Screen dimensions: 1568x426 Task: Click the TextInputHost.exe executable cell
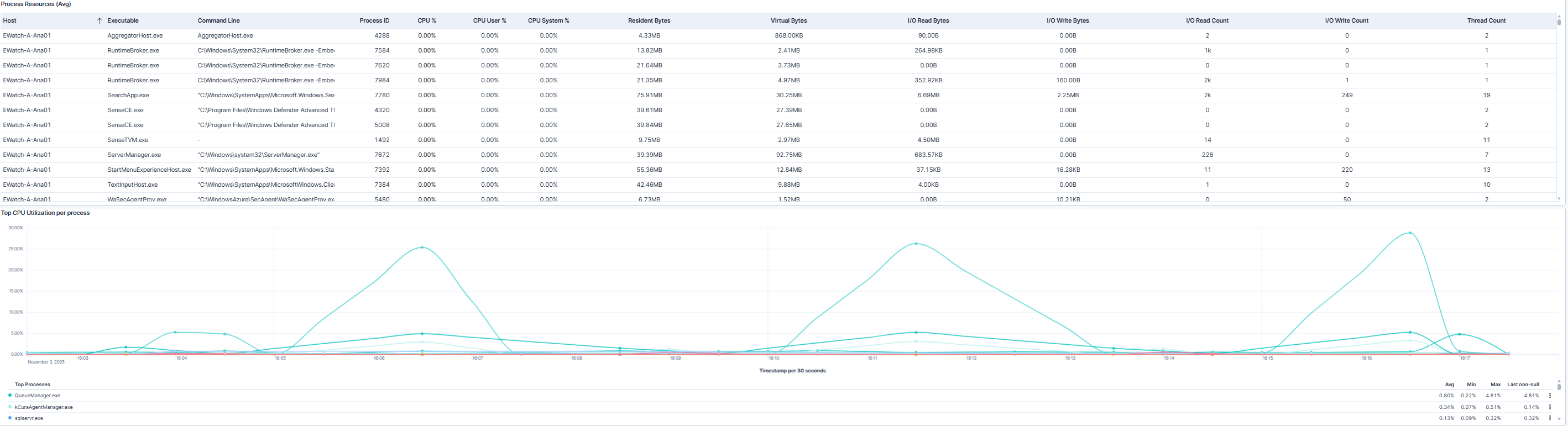pos(132,185)
